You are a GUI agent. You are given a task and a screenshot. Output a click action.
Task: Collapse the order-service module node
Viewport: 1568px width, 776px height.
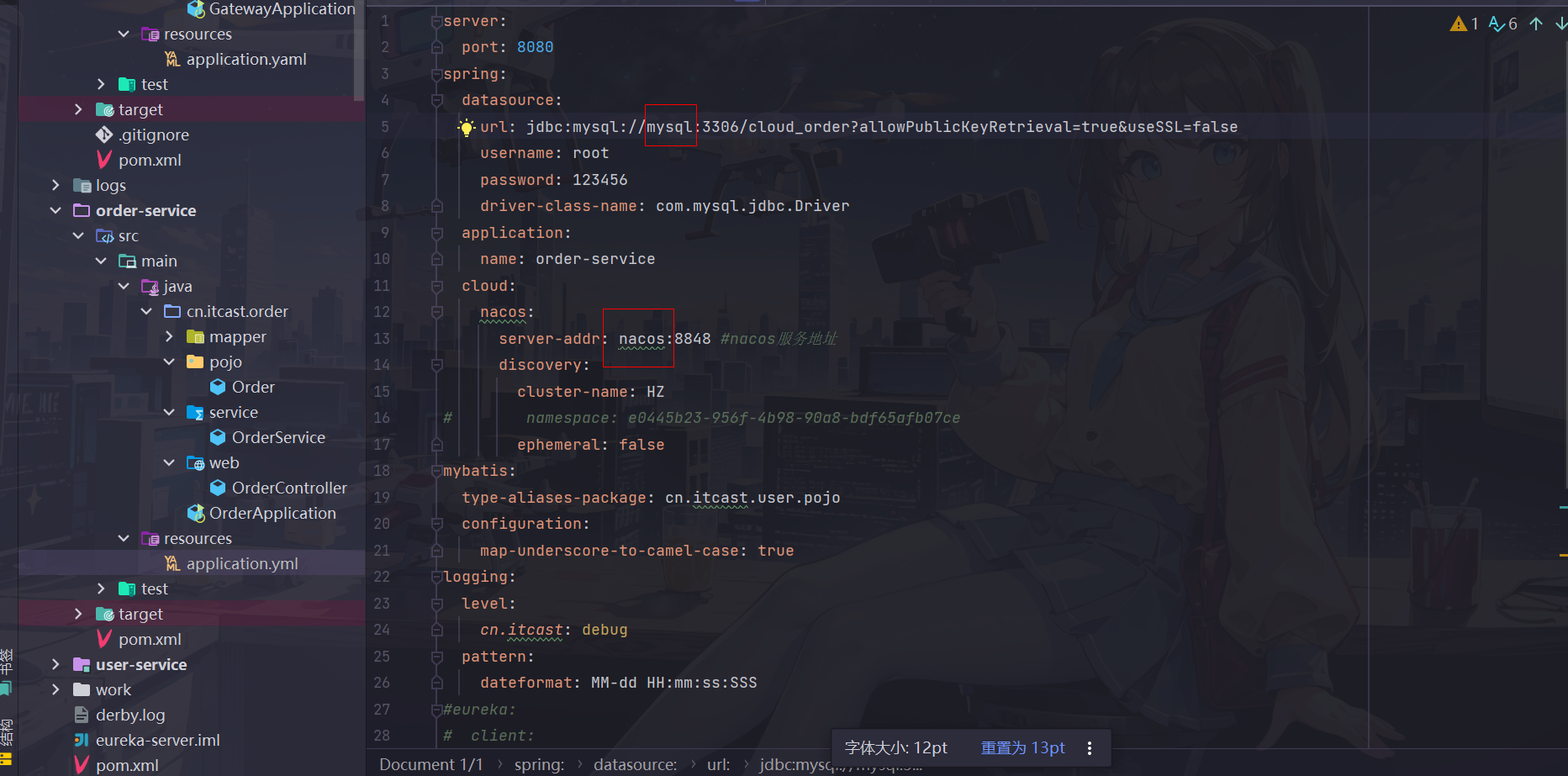[x=55, y=210]
